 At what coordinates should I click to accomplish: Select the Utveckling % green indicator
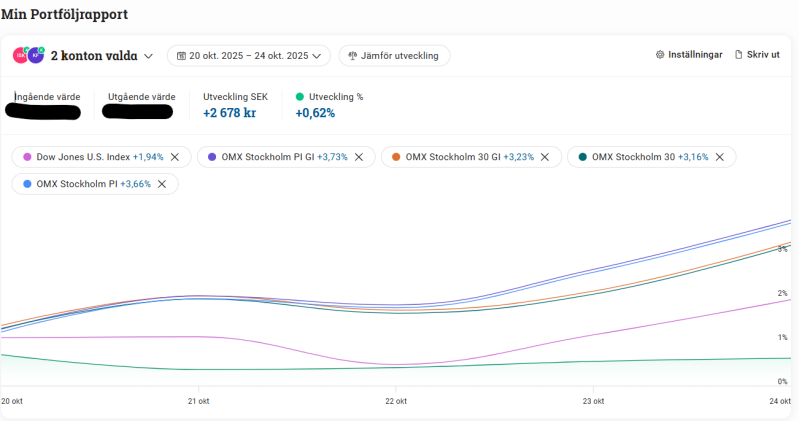click(x=299, y=97)
